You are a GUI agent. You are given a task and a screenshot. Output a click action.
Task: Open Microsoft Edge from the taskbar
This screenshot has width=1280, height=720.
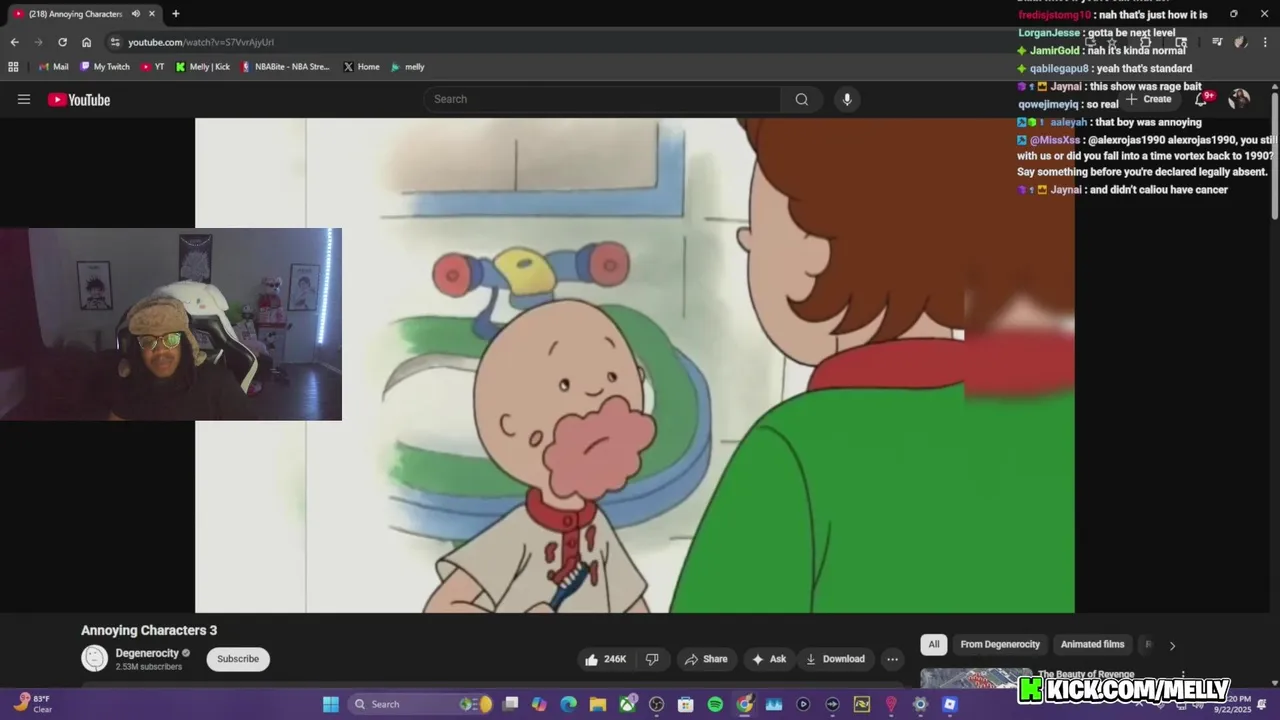pyautogui.click(x=569, y=704)
